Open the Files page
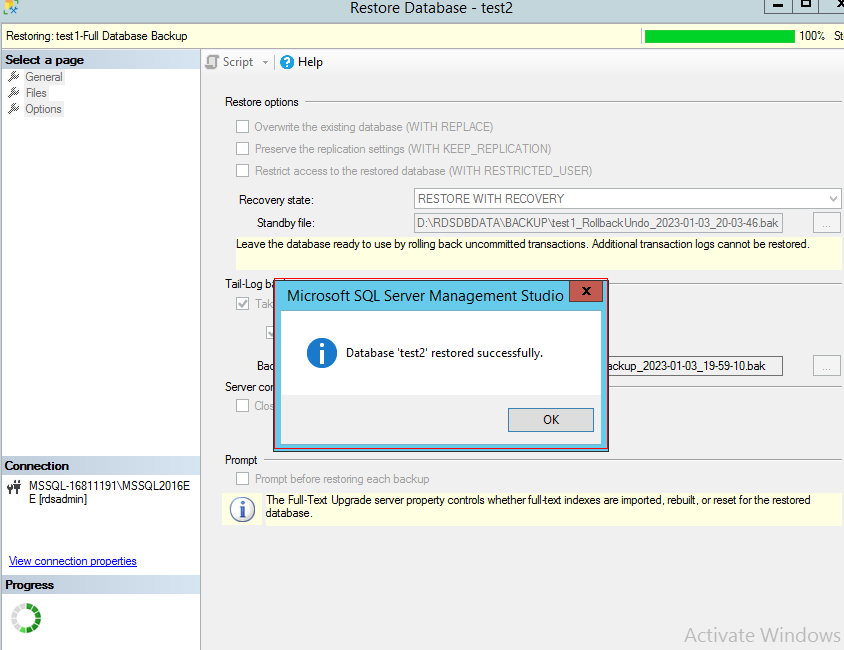 (x=36, y=93)
